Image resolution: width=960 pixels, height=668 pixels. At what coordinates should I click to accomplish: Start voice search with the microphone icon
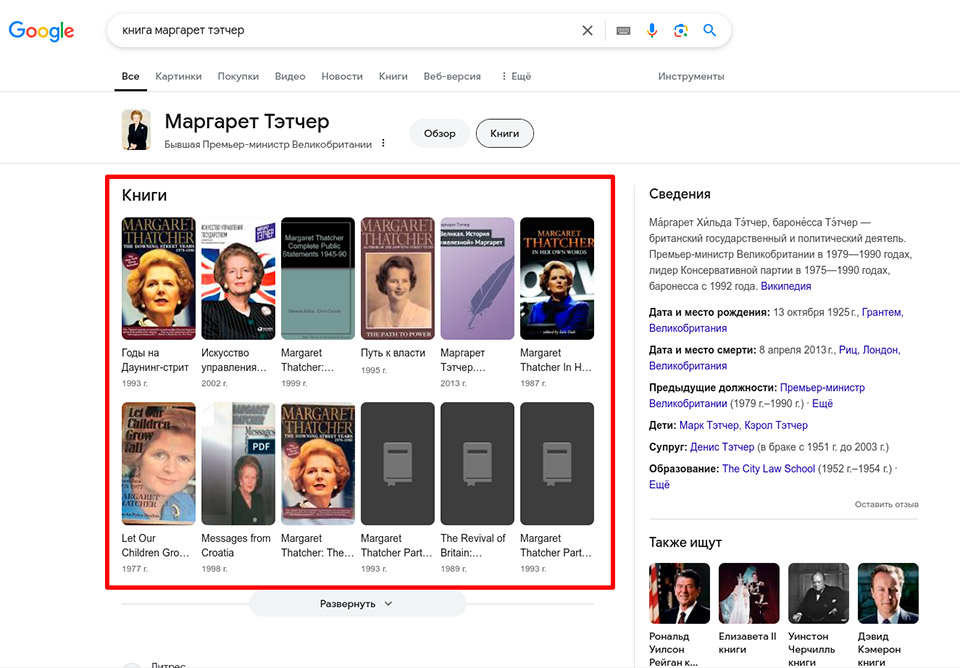(652, 30)
